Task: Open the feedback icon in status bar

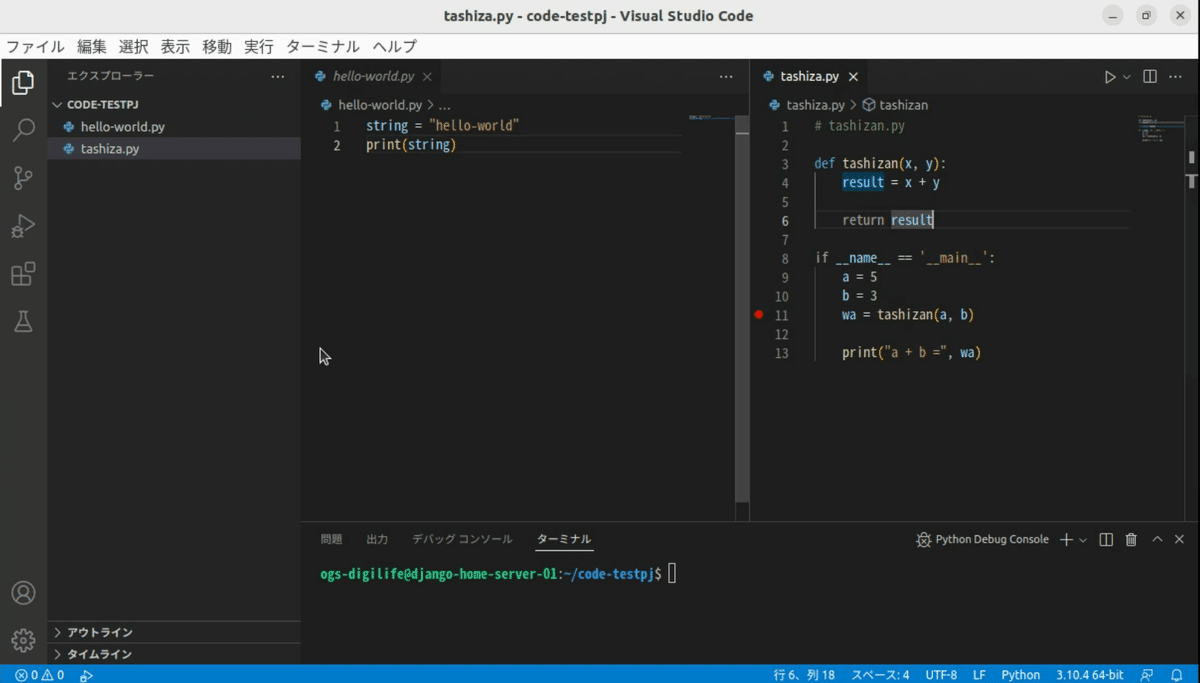Action: point(1146,675)
